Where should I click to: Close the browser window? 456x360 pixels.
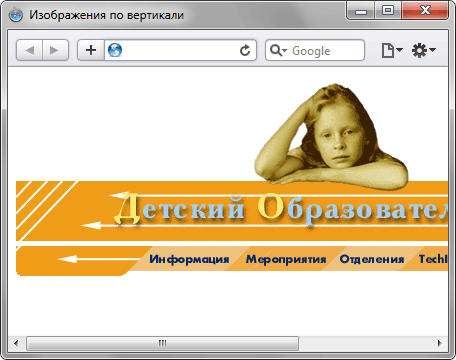pyautogui.click(x=425, y=11)
